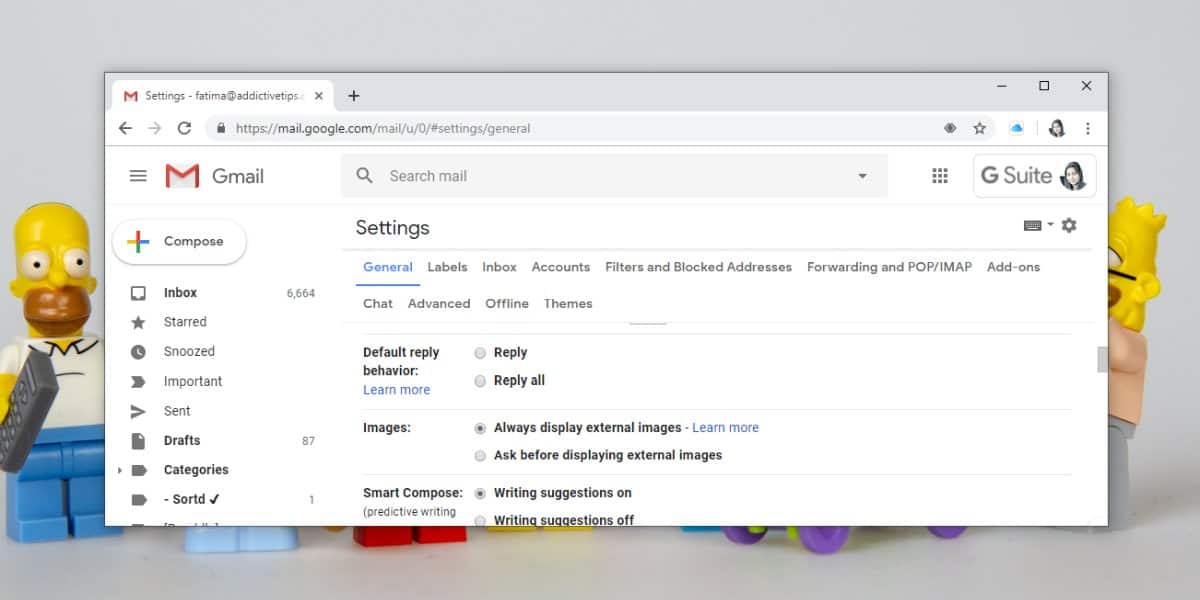
Task: Bookmark this page with star icon
Action: coord(980,128)
